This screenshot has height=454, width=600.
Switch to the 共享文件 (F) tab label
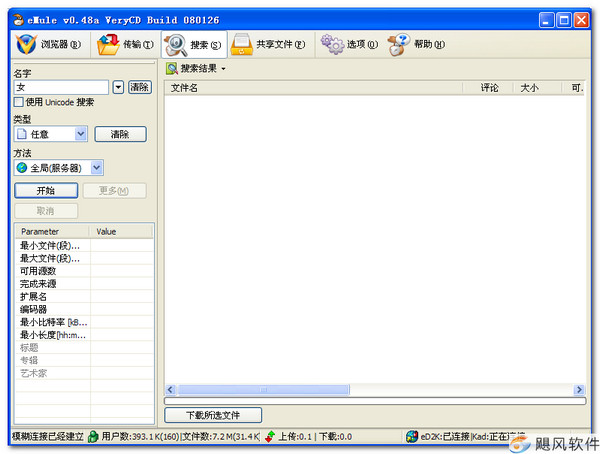[x=280, y=44]
